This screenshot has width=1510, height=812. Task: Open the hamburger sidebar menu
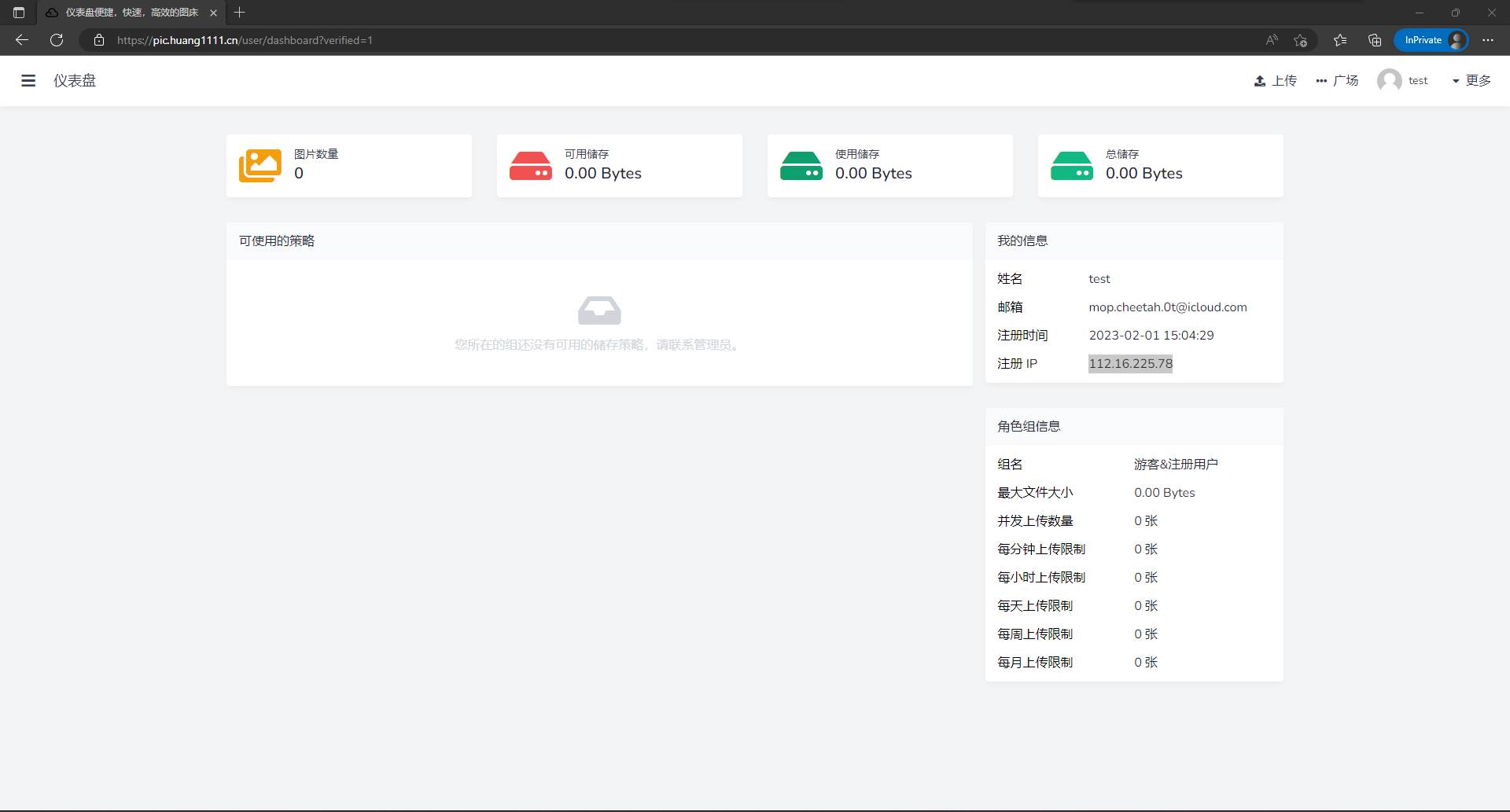pyautogui.click(x=28, y=80)
